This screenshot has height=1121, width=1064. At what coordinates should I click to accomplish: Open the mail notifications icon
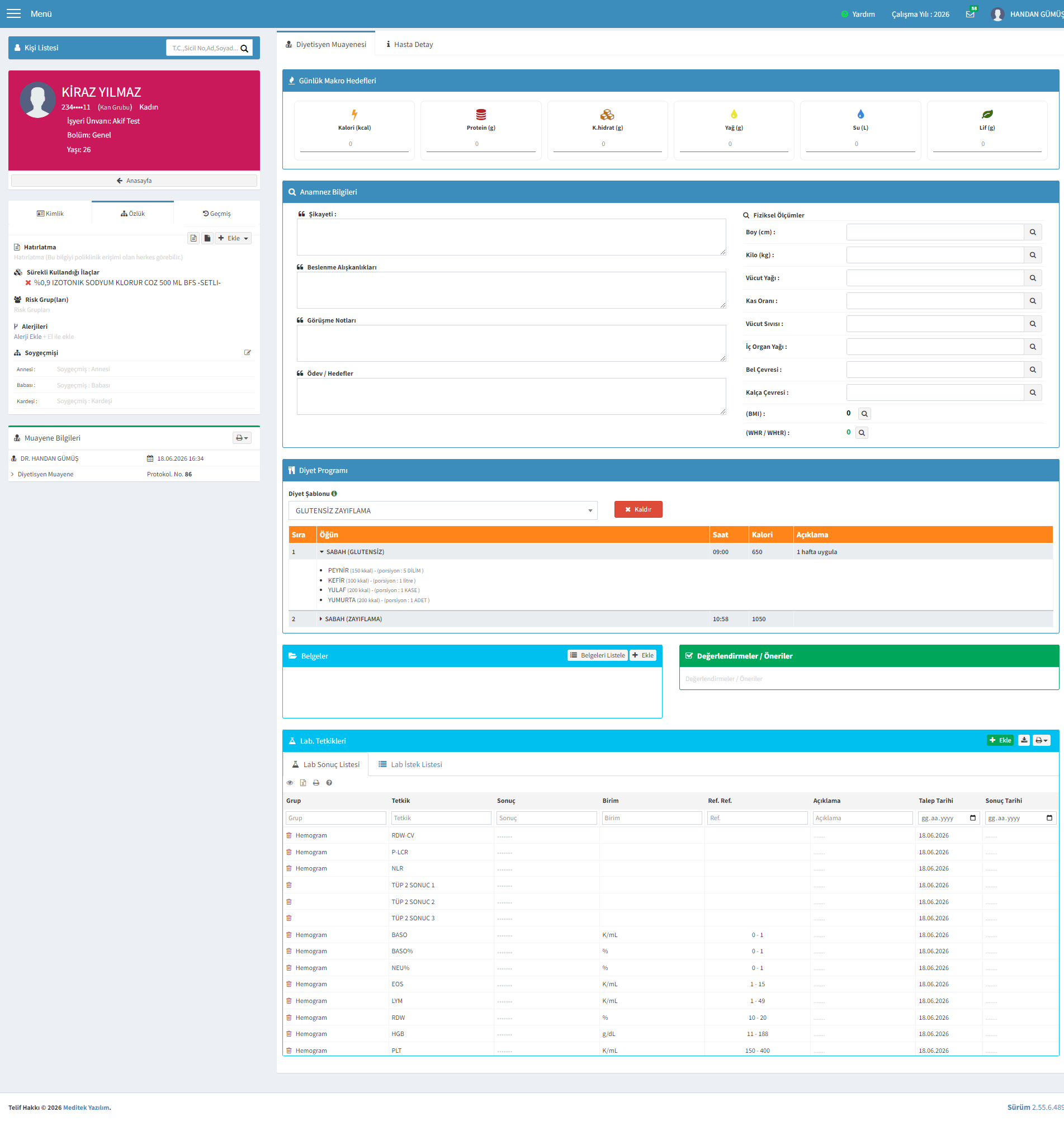[970, 14]
